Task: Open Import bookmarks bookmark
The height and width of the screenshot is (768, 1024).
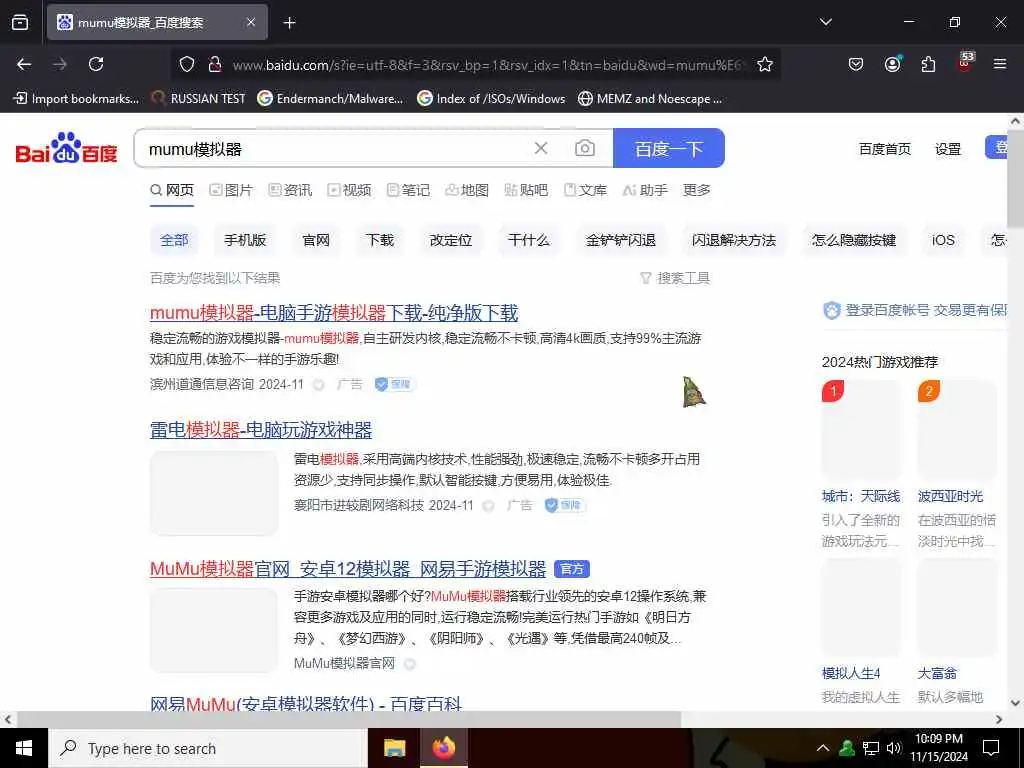Action: coord(76,99)
